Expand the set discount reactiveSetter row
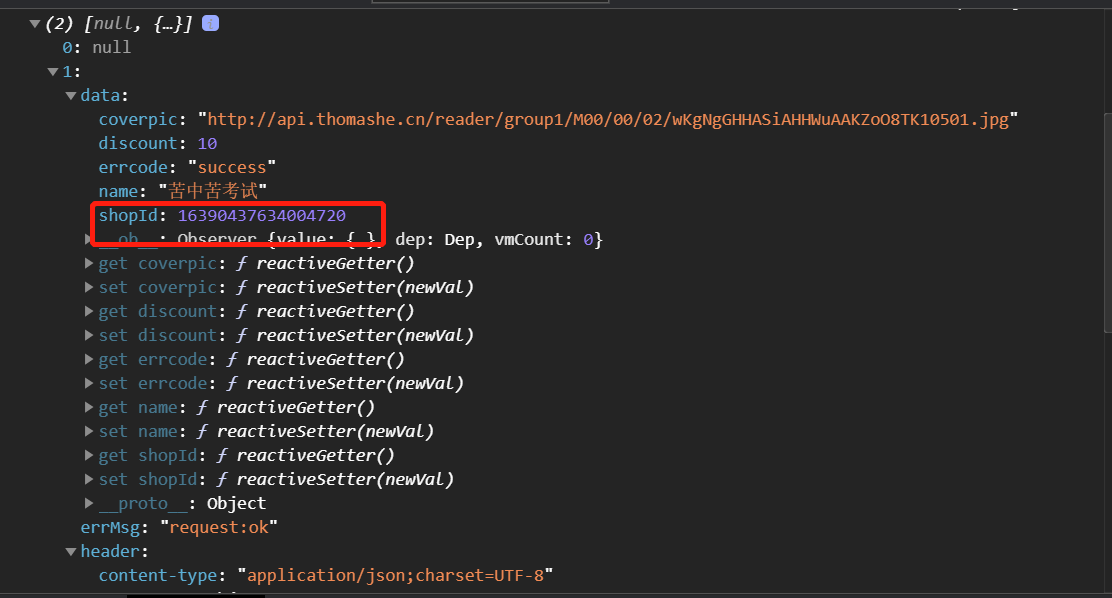The height and width of the screenshot is (598, 1112). point(89,335)
